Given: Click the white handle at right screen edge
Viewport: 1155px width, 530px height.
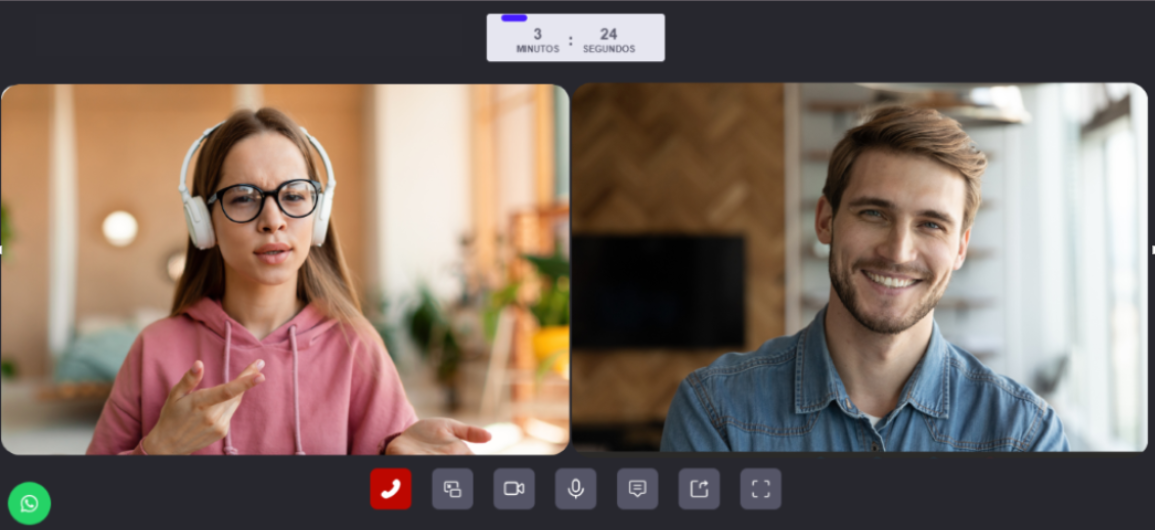Looking at the screenshot, I should pyautogui.click(x=1153, y=250).
